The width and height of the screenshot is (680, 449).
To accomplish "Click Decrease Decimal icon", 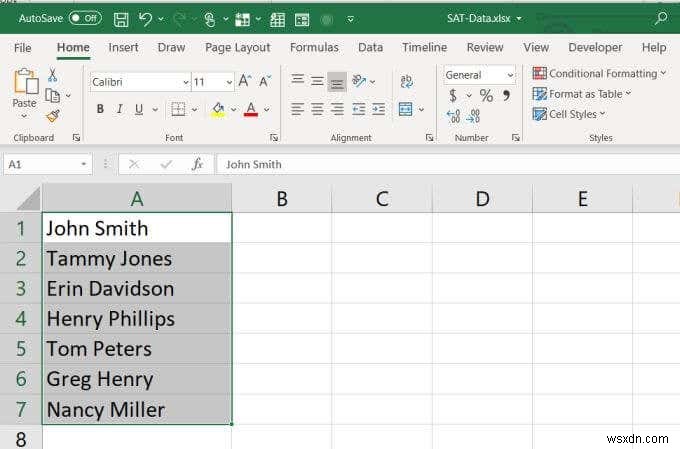I will [473, 116].
